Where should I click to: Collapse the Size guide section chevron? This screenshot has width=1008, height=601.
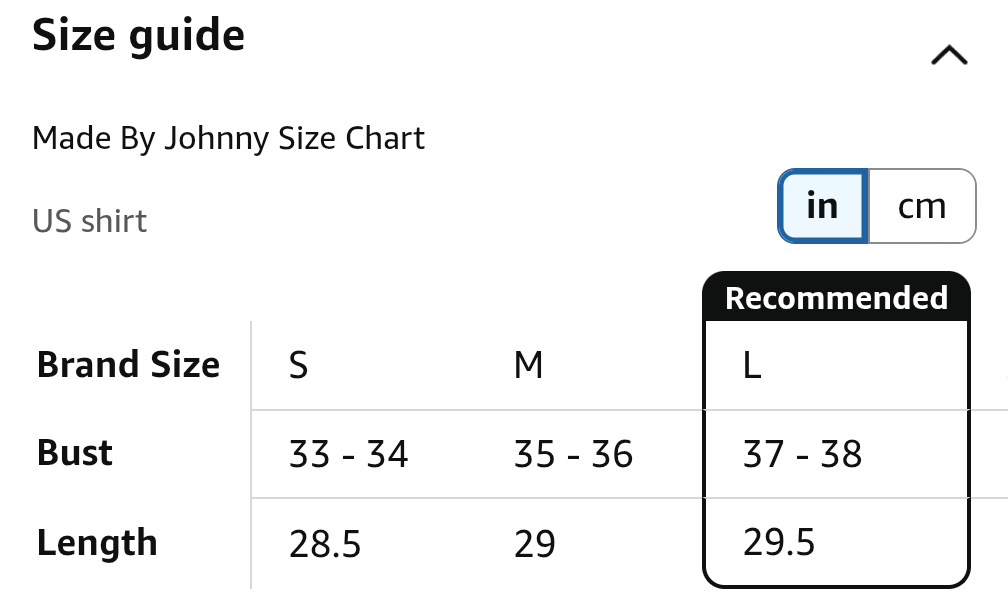pyautogui.click(x=949, y=55)
